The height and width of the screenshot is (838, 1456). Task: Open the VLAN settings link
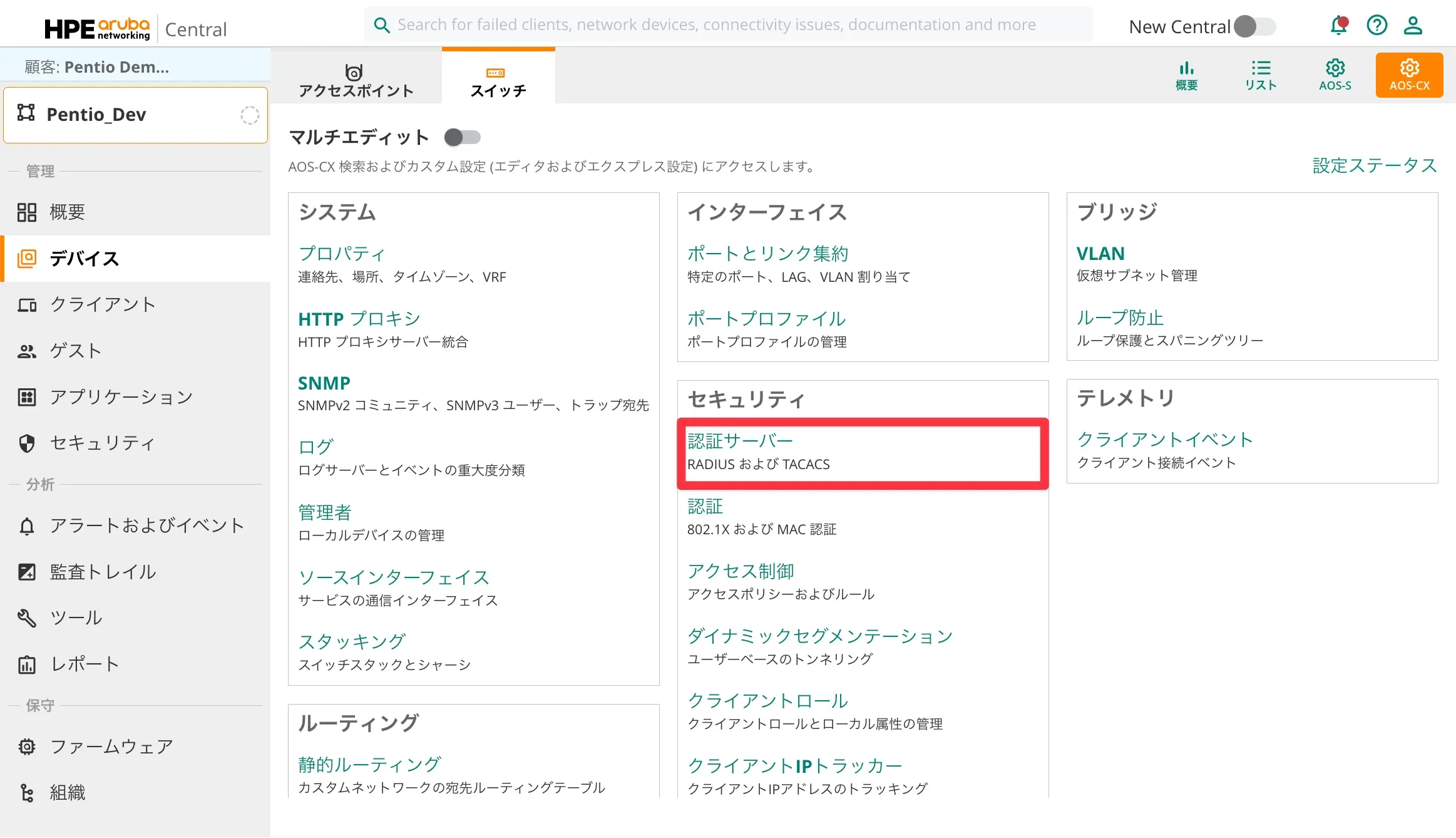pyautogui.click(x=1100, y=253)
